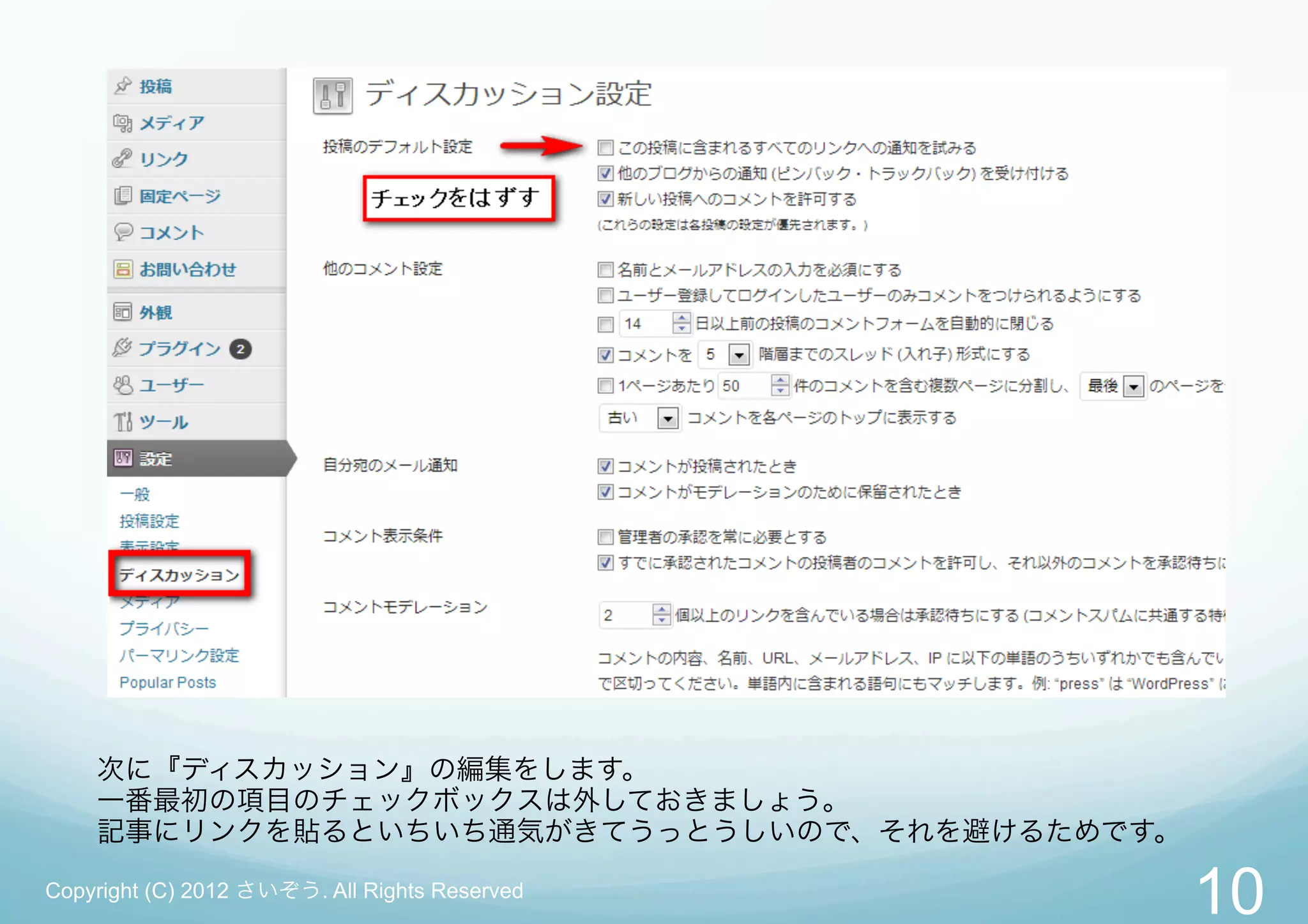Go to 投稿設定 submenu
1308x924 pixels.
tap(149, 521)
